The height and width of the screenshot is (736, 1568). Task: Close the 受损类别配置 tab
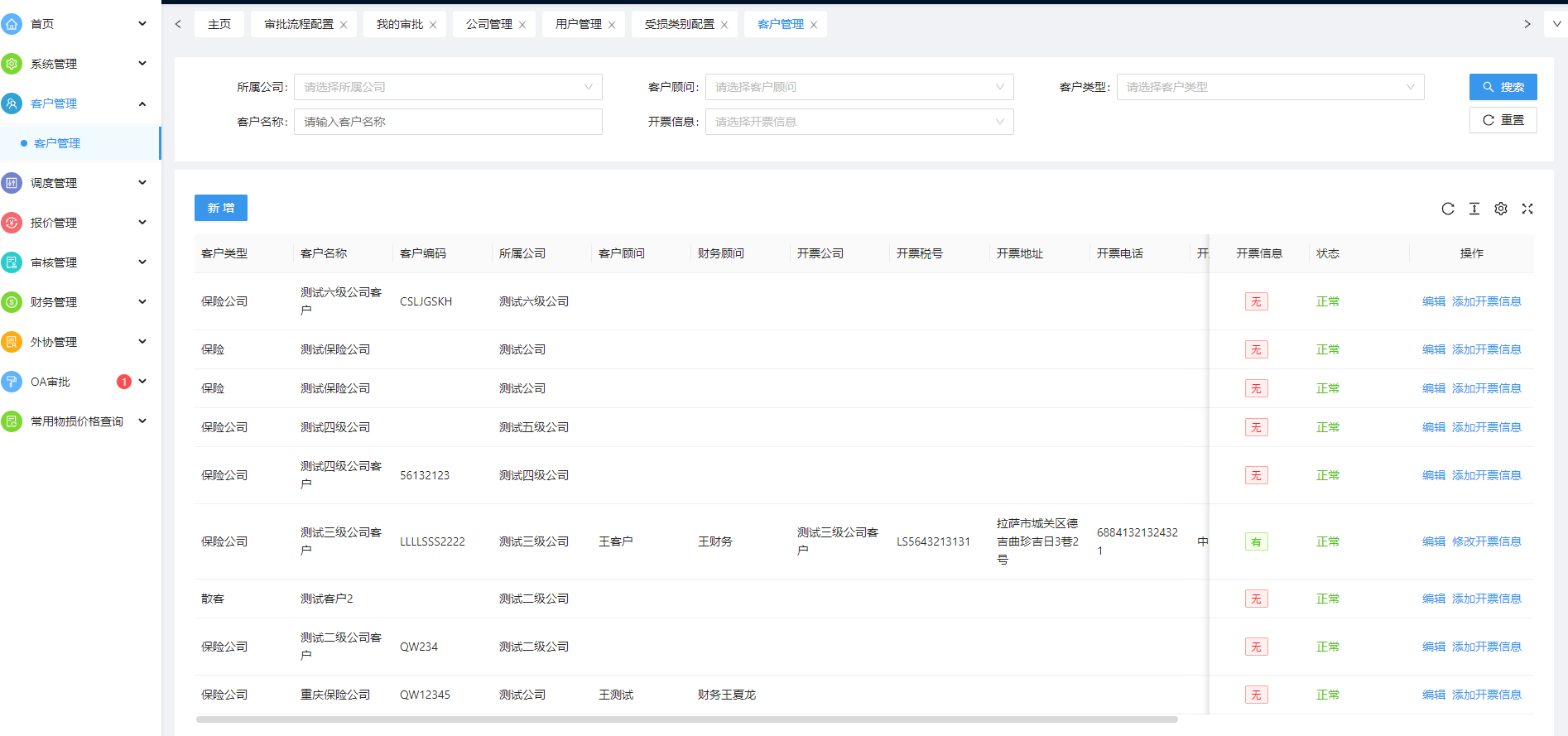pos(724,25)
